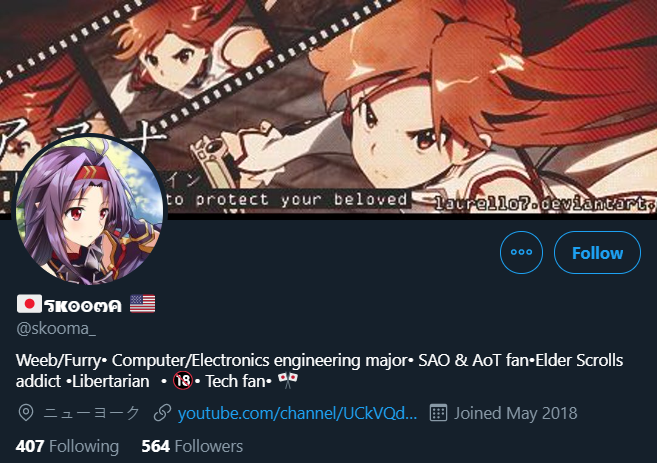
Task: Click the ニューヨーク location text
Action: tap(91, 413)
